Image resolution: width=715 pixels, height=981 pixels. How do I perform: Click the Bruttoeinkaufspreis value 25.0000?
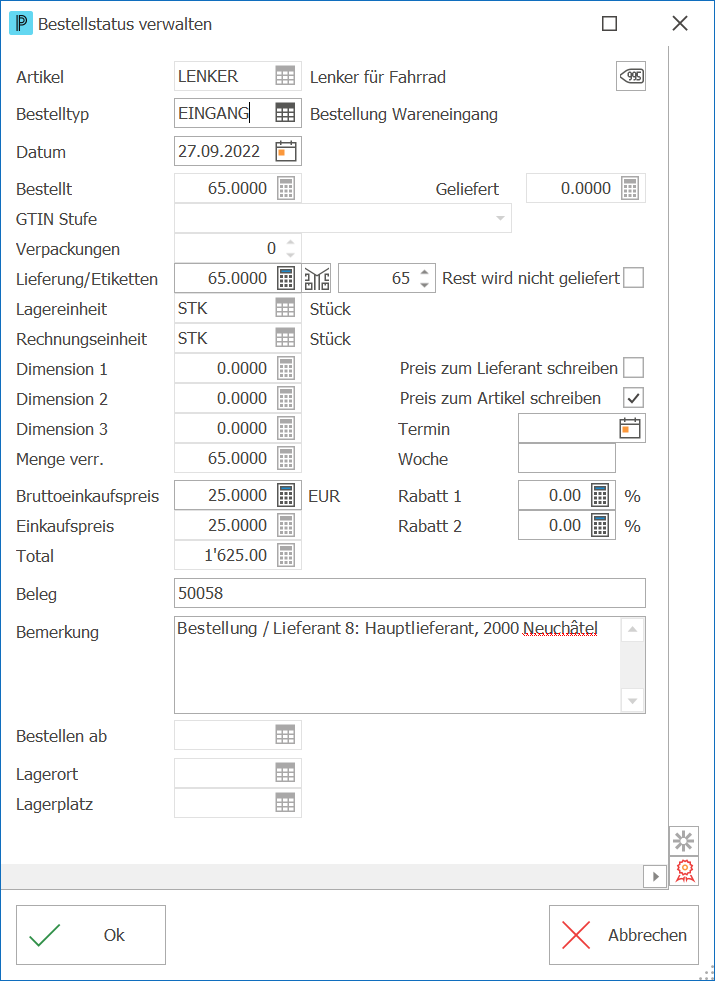237,496
